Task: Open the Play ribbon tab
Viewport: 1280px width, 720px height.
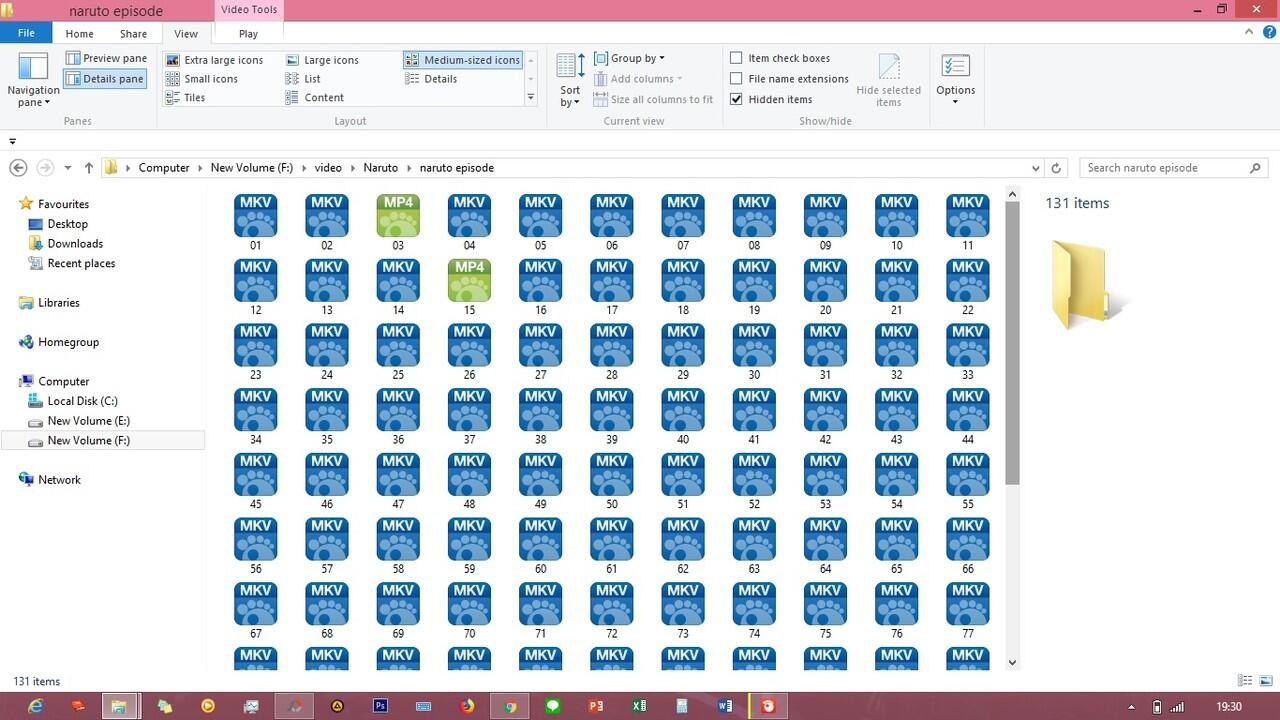Action: [248, 34]
